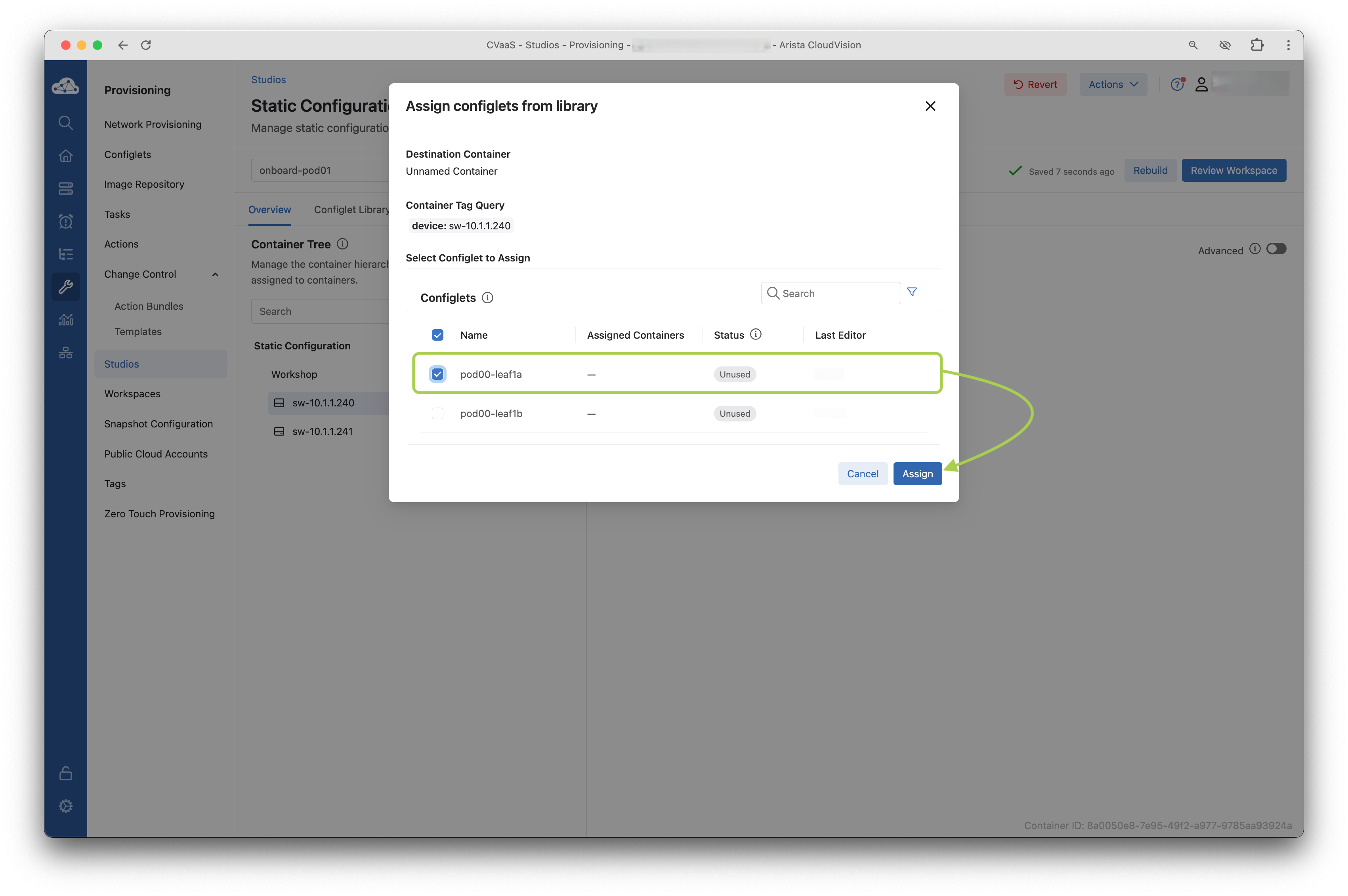Viewport: 1348px width, 896px height.
Task: Click the Status column info icon
Action: coord(755,334)
